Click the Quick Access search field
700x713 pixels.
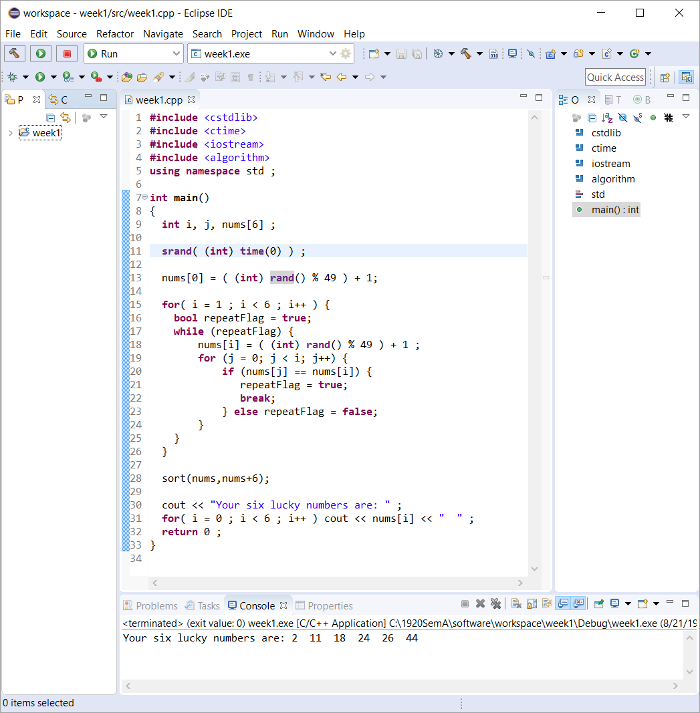[x=615, y=77]
